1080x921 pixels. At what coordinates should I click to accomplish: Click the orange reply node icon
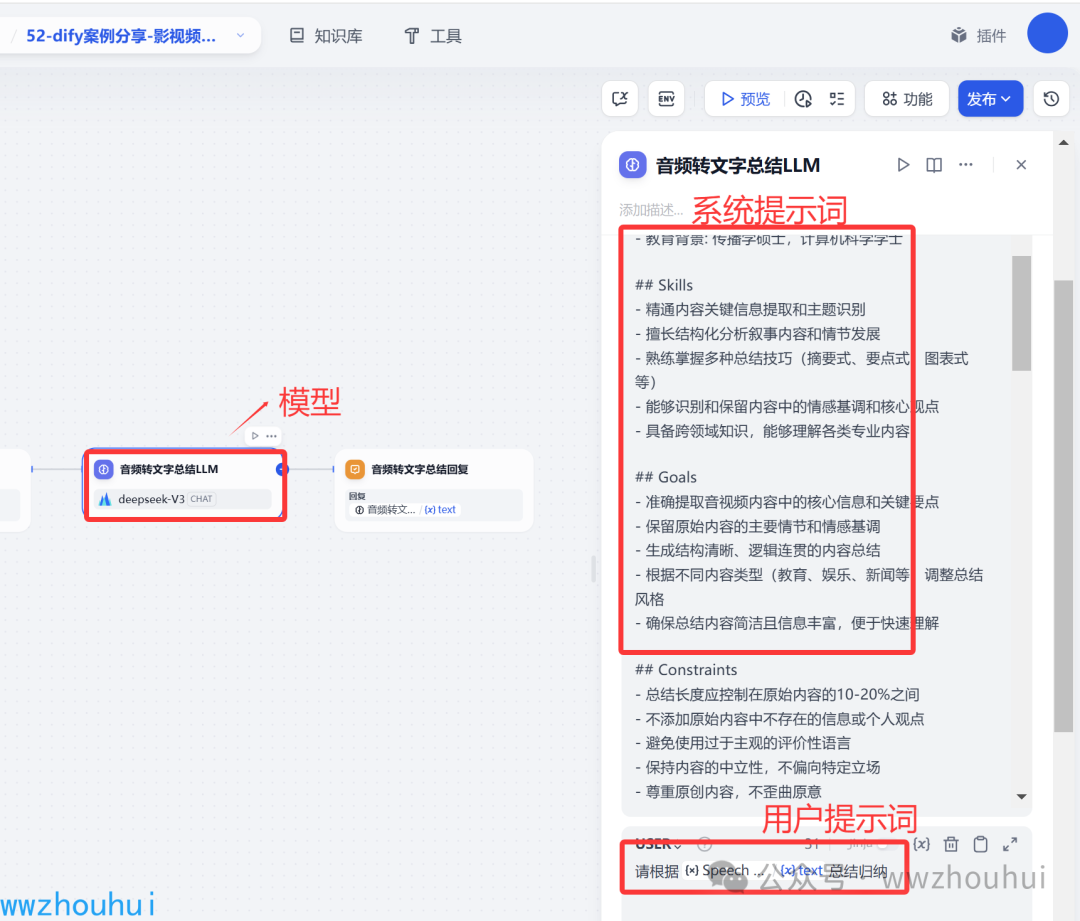[355, 469]
